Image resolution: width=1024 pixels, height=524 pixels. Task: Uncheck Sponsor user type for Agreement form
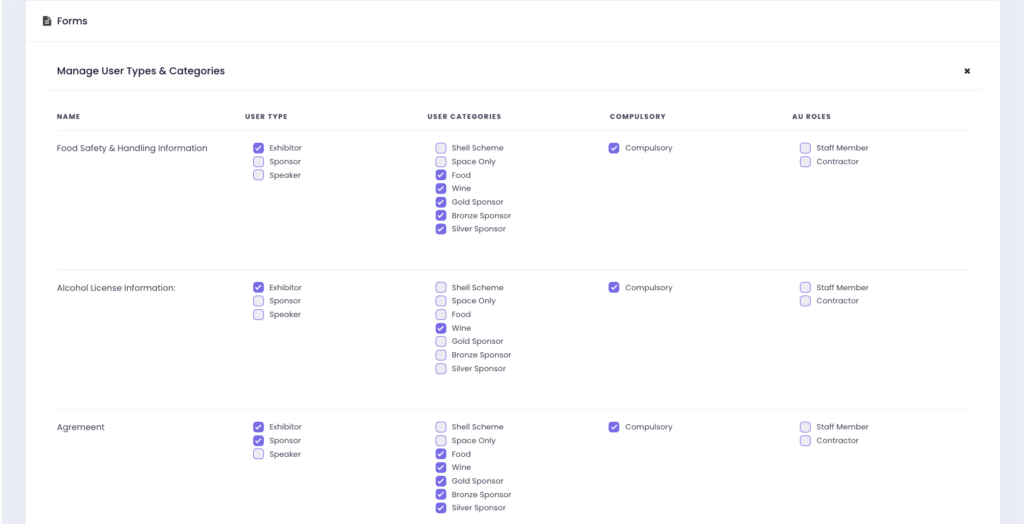[x=259, y=441]
